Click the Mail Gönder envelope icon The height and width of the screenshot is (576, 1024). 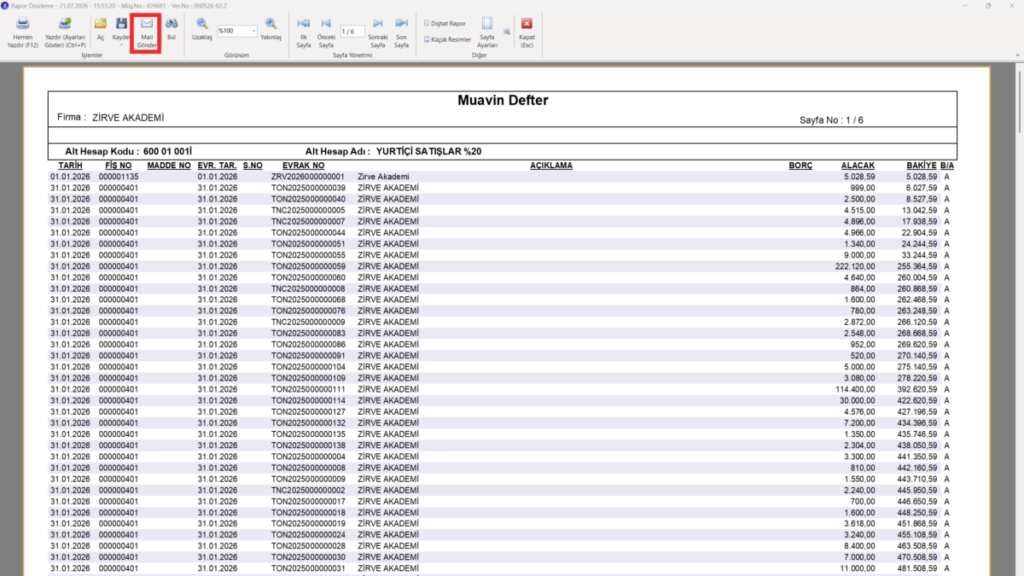(x=146, y=24)
